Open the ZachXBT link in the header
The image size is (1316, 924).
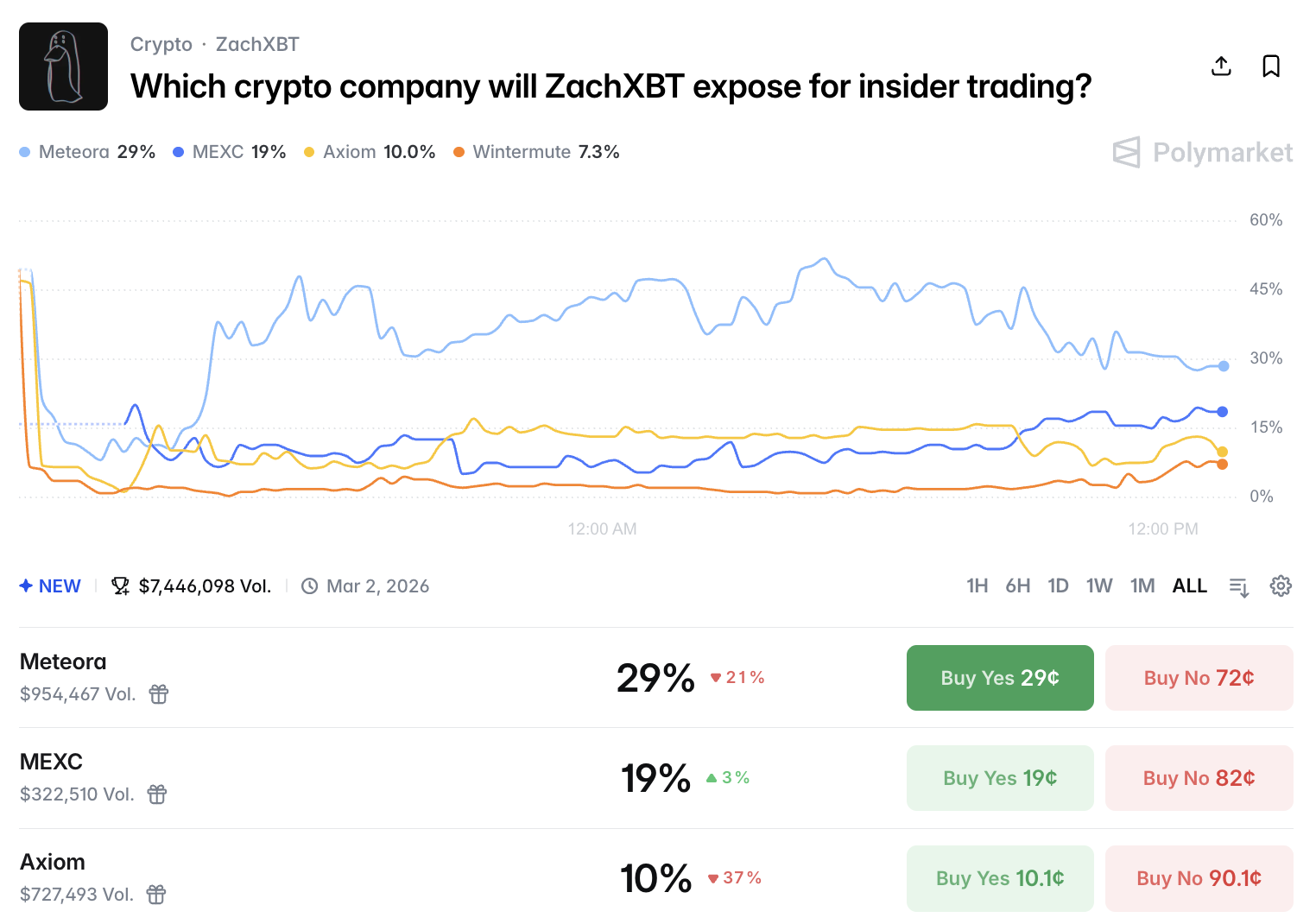pyautogui.click(x=256, y=43)
